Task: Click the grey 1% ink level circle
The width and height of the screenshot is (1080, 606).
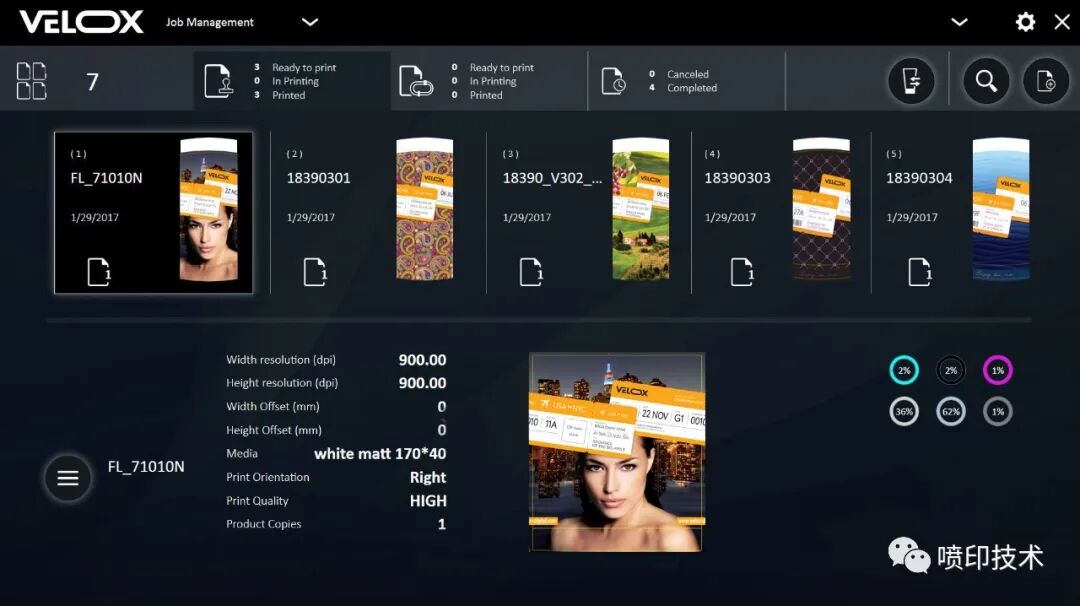Action: click(x=997, y=412)
